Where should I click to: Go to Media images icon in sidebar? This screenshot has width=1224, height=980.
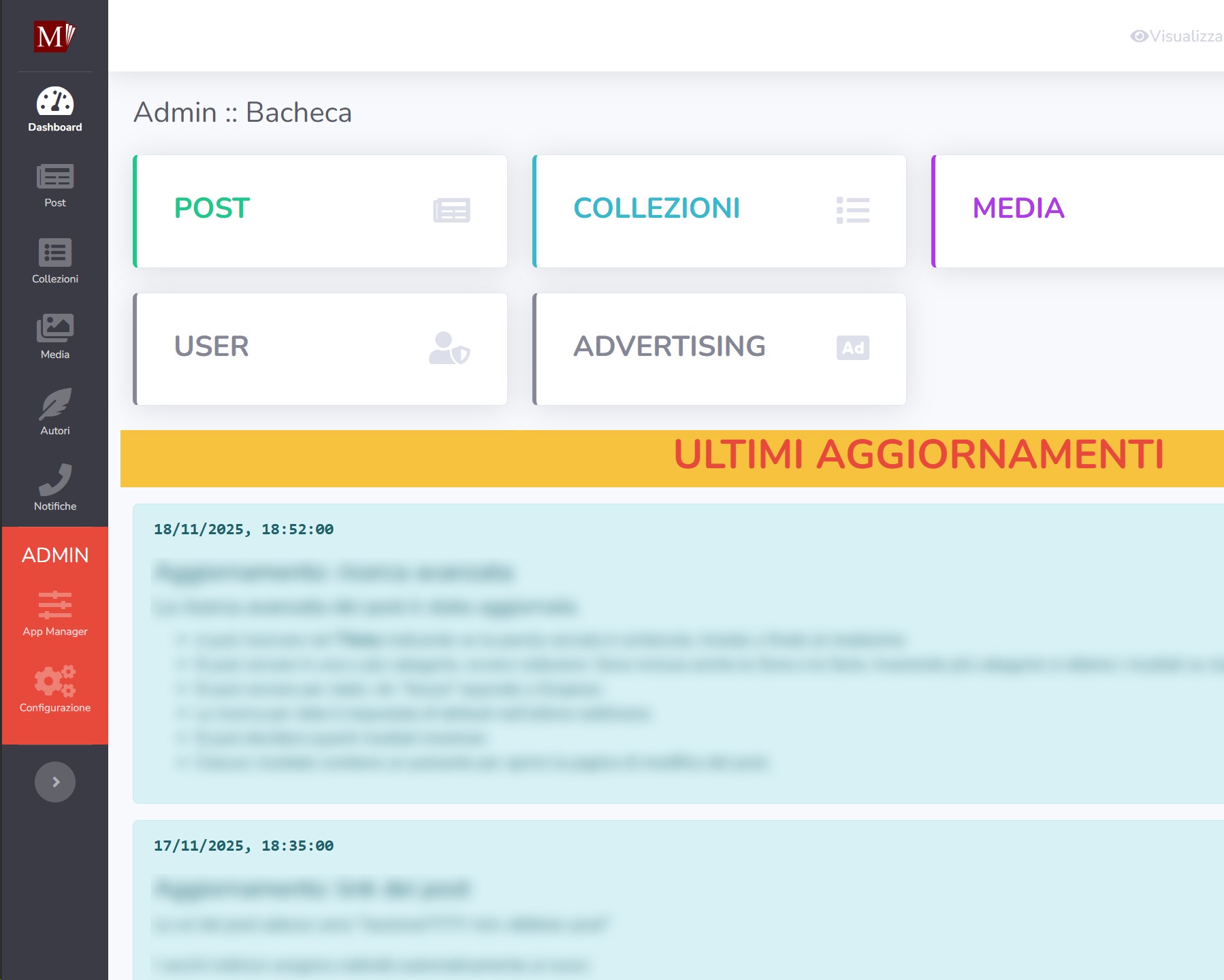point(54,329)
